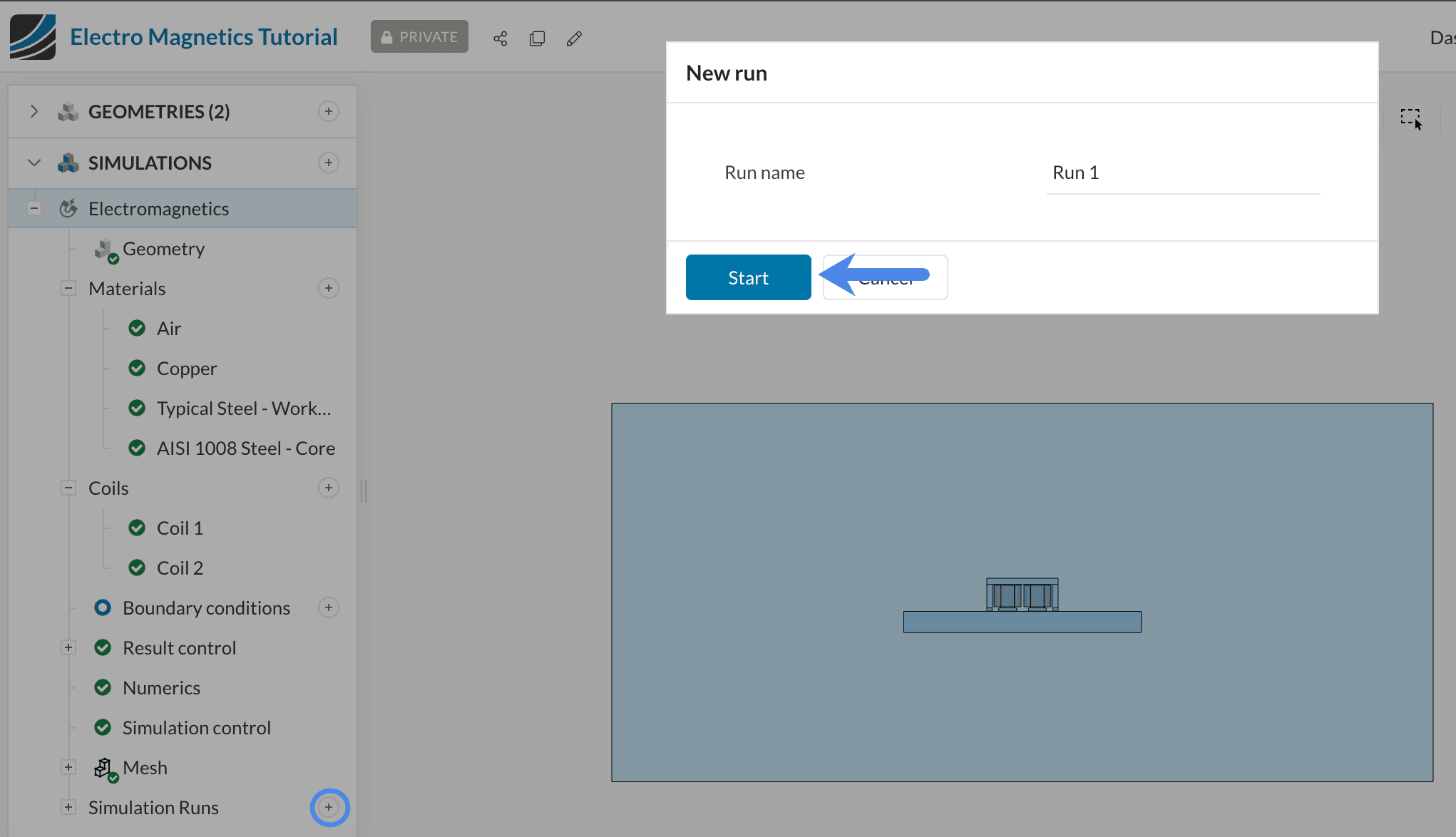Click the edit pencil icon
The height and width of the screenshot is (837, 1456).
coord(574,38)
